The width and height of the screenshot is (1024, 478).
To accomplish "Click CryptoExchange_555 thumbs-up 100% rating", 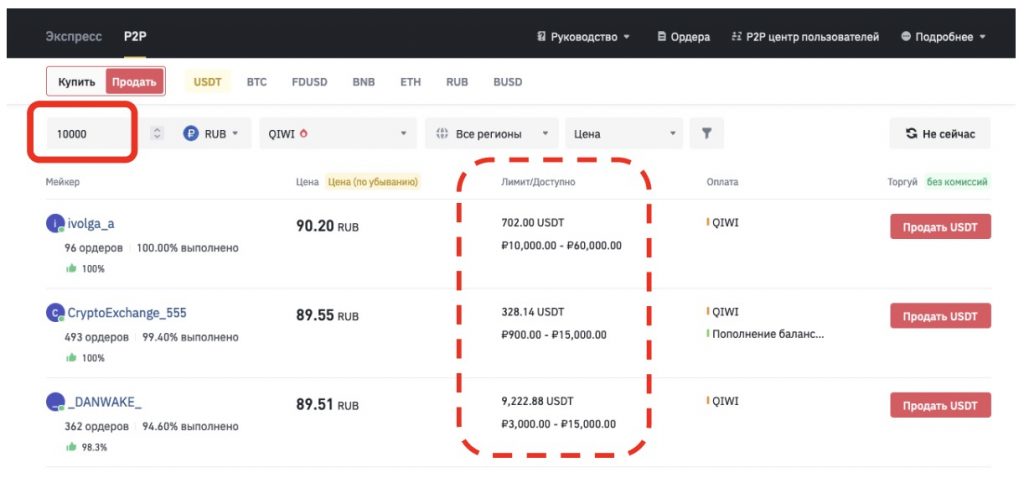I will (x=86, y=358).
